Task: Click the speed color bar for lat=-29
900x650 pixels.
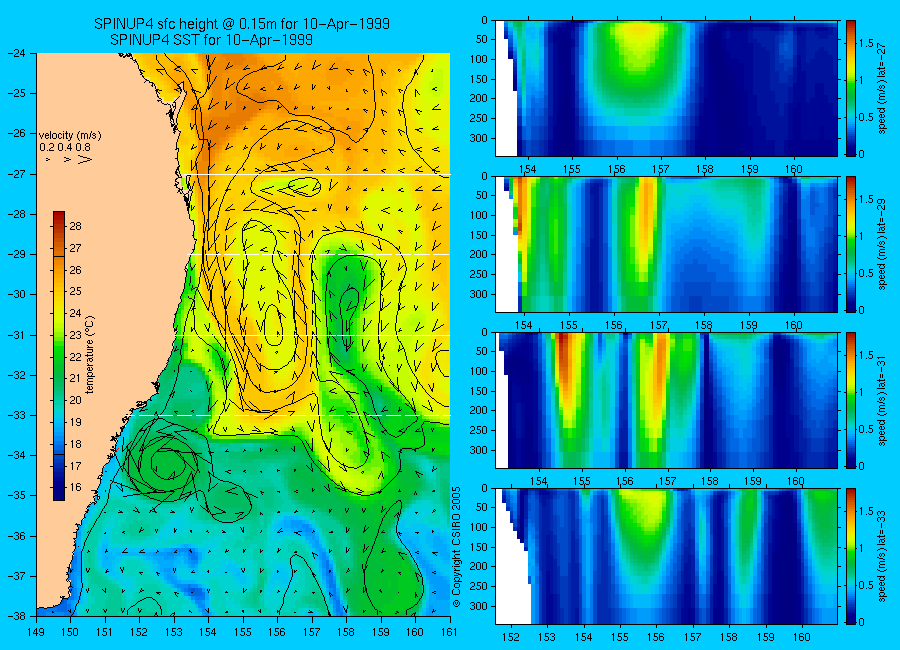Action: (x=851, y=244)
